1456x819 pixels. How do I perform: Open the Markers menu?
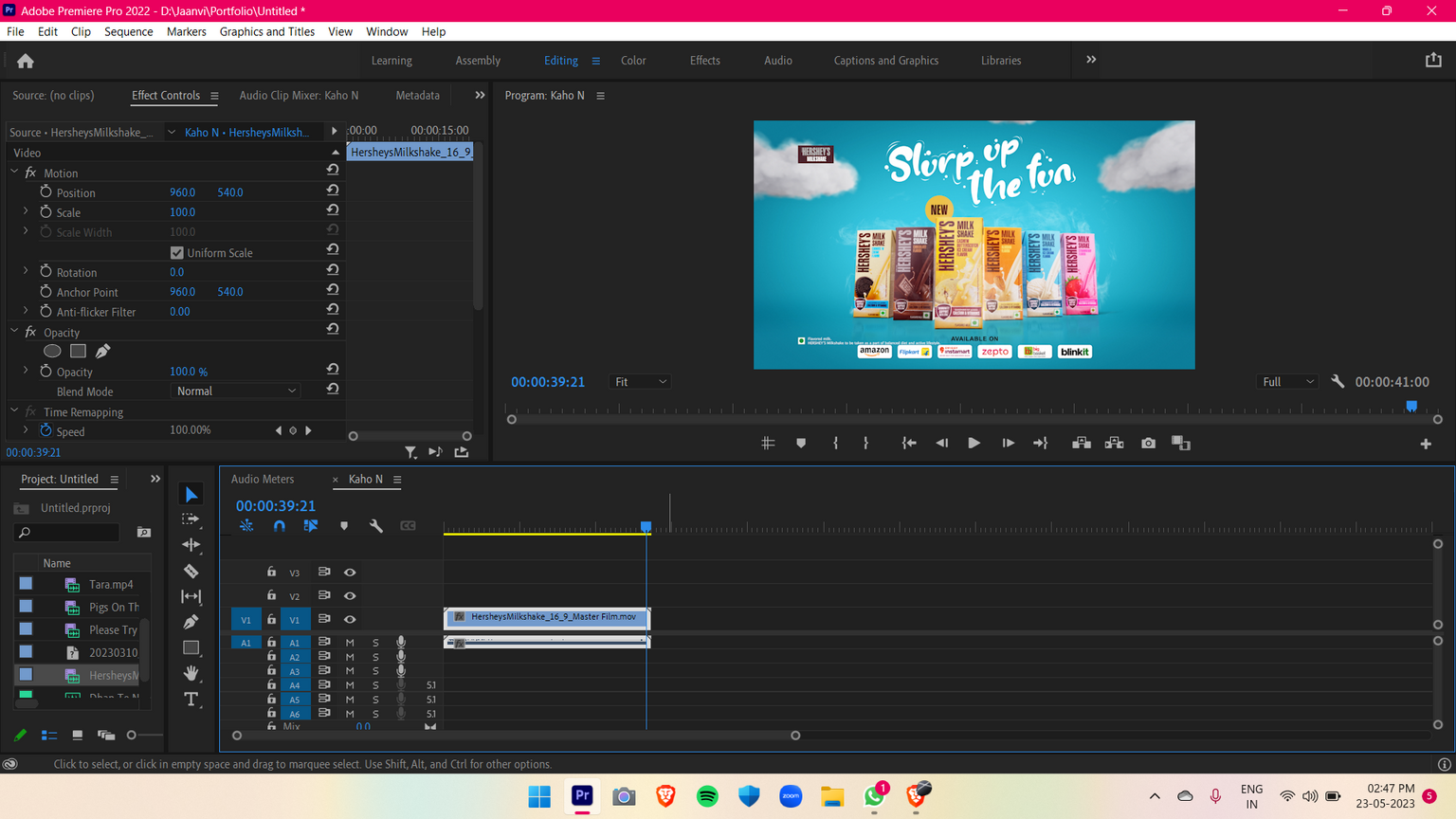pyautogui.click(x=186, y=31)
